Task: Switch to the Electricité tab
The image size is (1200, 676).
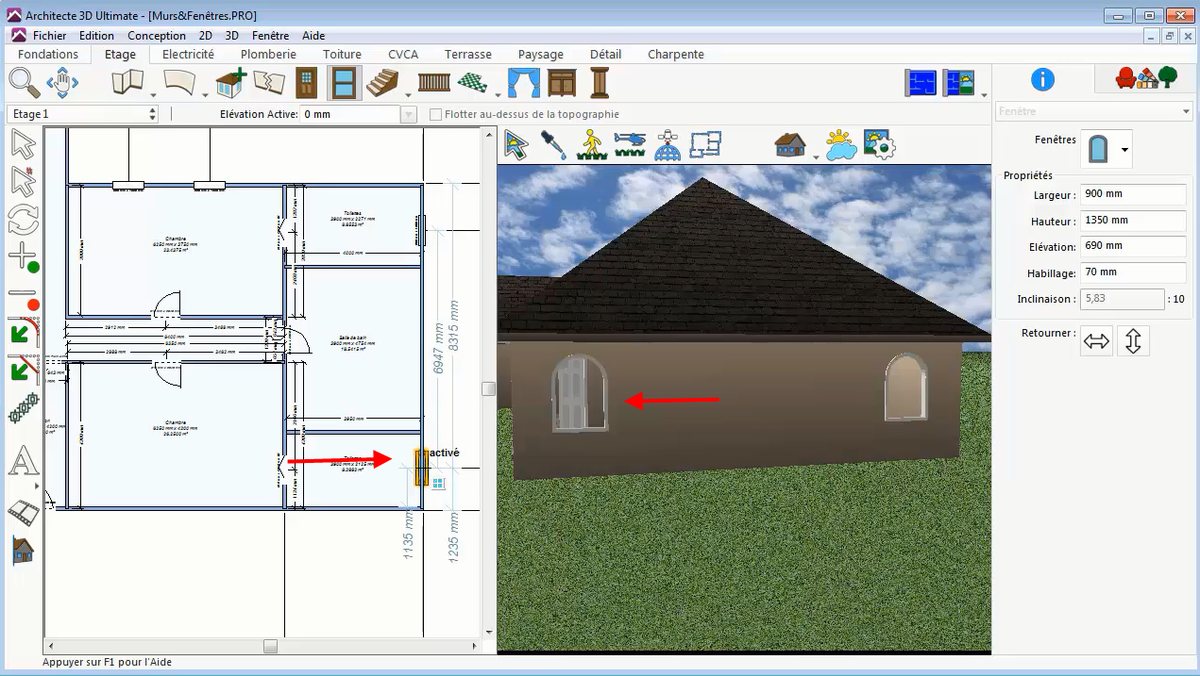Action: point(188,54)
